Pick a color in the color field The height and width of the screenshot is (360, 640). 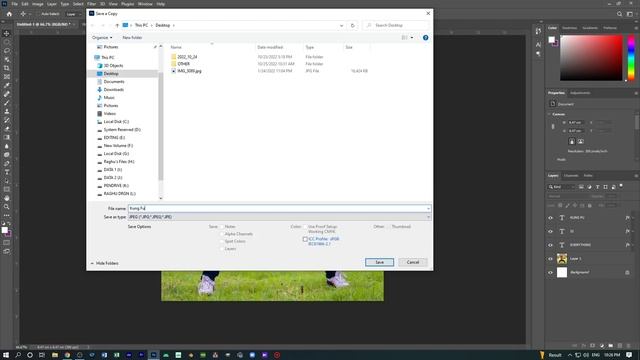point(591,58)
